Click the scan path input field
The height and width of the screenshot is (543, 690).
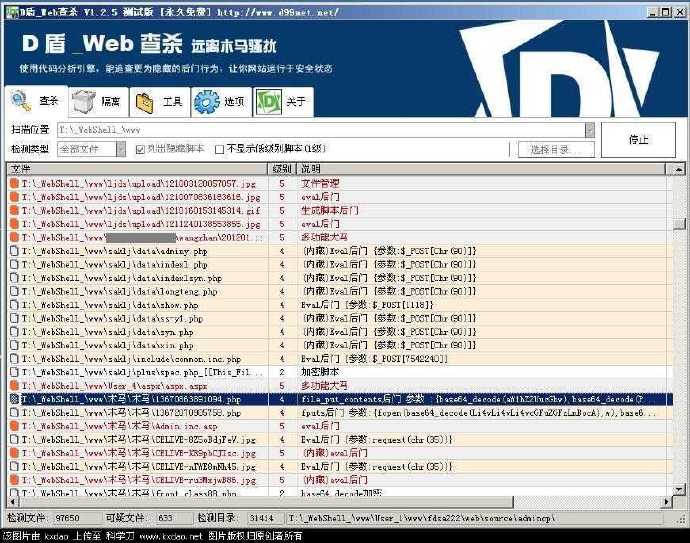(x=321, y=130)
